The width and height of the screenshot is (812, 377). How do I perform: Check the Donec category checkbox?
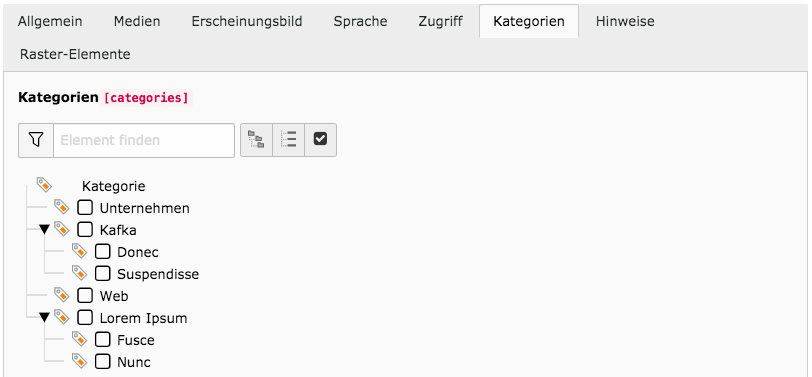pyautogui.click(x=103, y=252)
